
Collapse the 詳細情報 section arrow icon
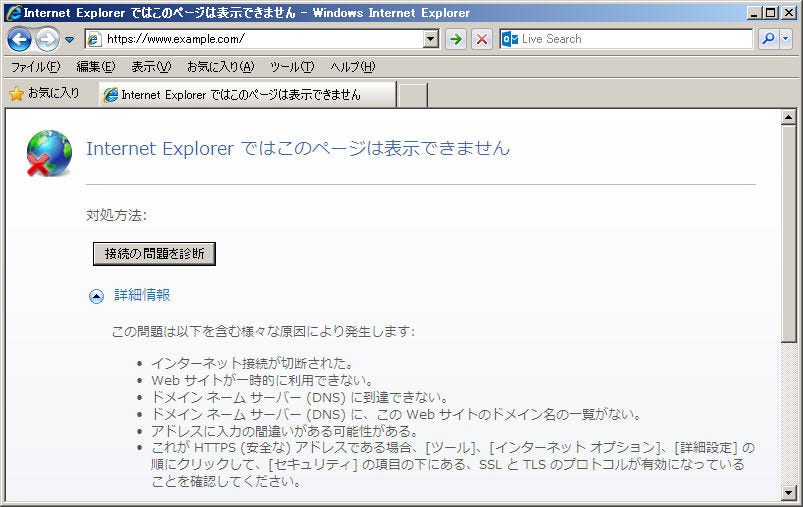[96, 296]
